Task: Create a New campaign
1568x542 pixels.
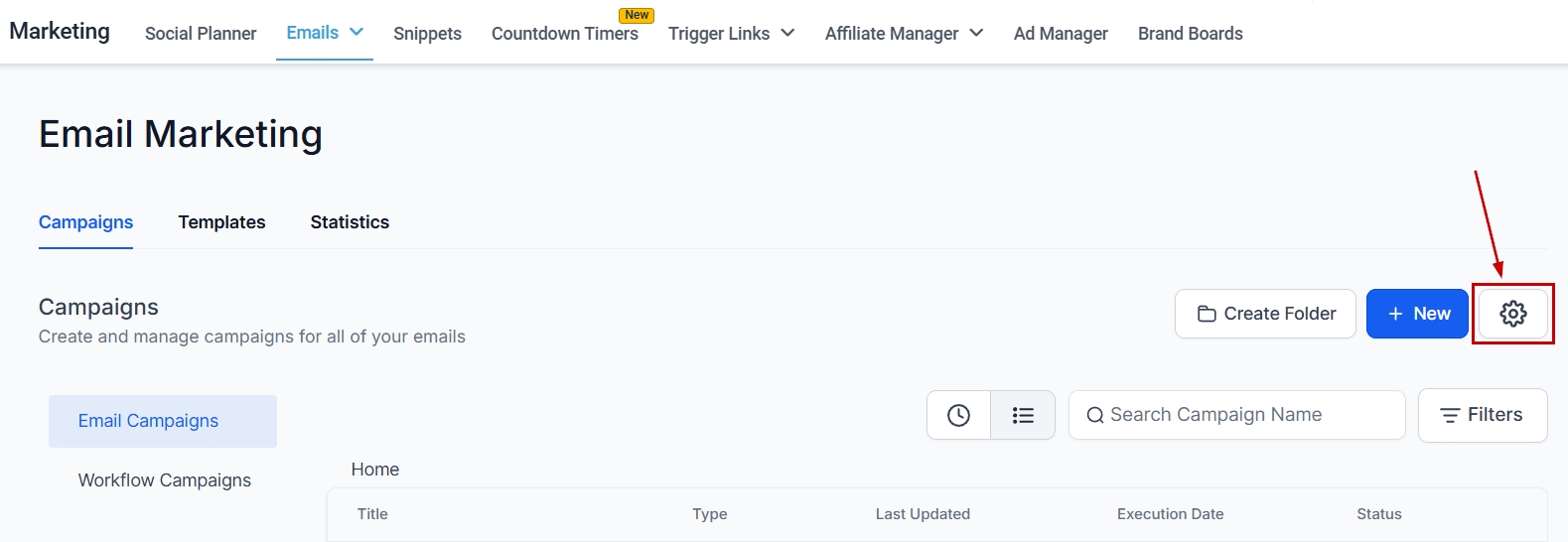Action: coord(1417,314)
